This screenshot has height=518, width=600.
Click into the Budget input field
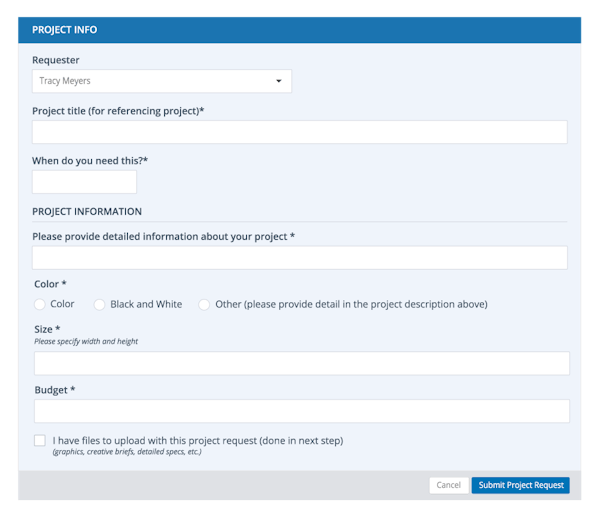click(301, 411)
